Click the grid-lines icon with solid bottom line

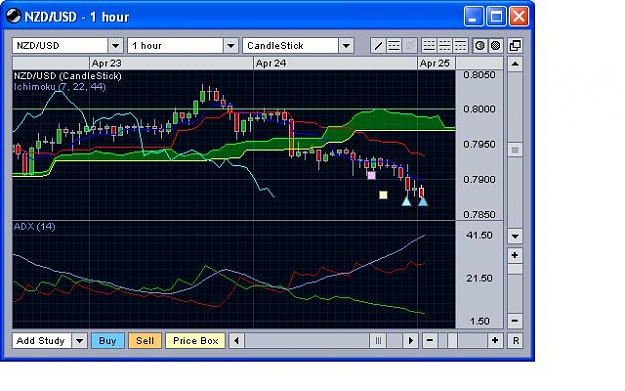click(x=429, y=46)
